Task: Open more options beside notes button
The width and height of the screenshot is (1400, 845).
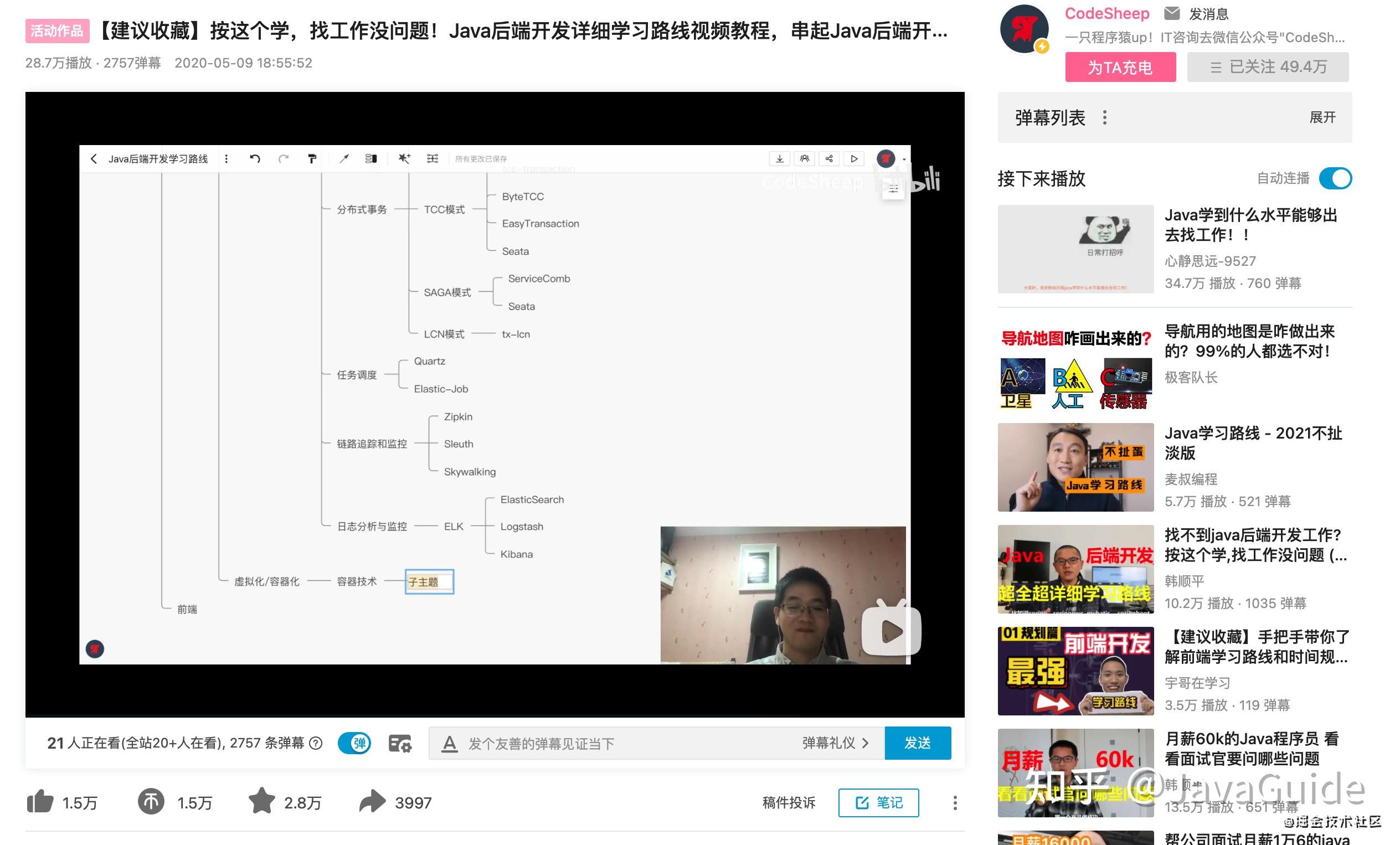Action: click(955, 803)
